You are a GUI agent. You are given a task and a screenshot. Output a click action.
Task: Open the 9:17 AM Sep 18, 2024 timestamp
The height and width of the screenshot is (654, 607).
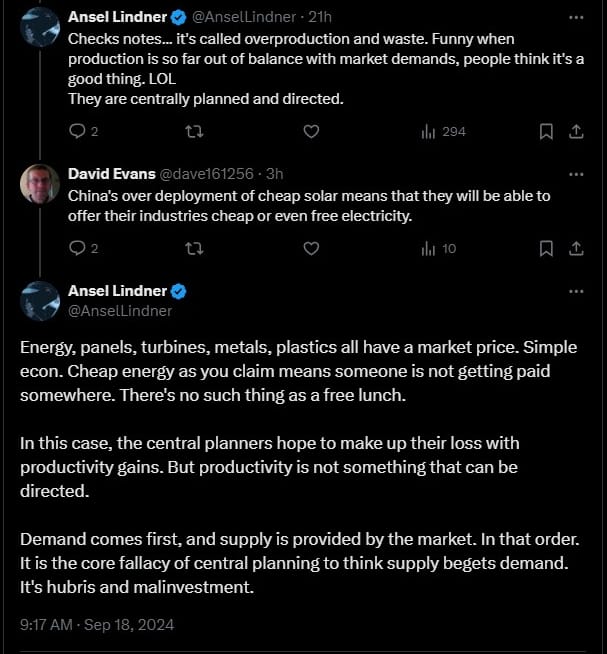[x=97, y=624]
